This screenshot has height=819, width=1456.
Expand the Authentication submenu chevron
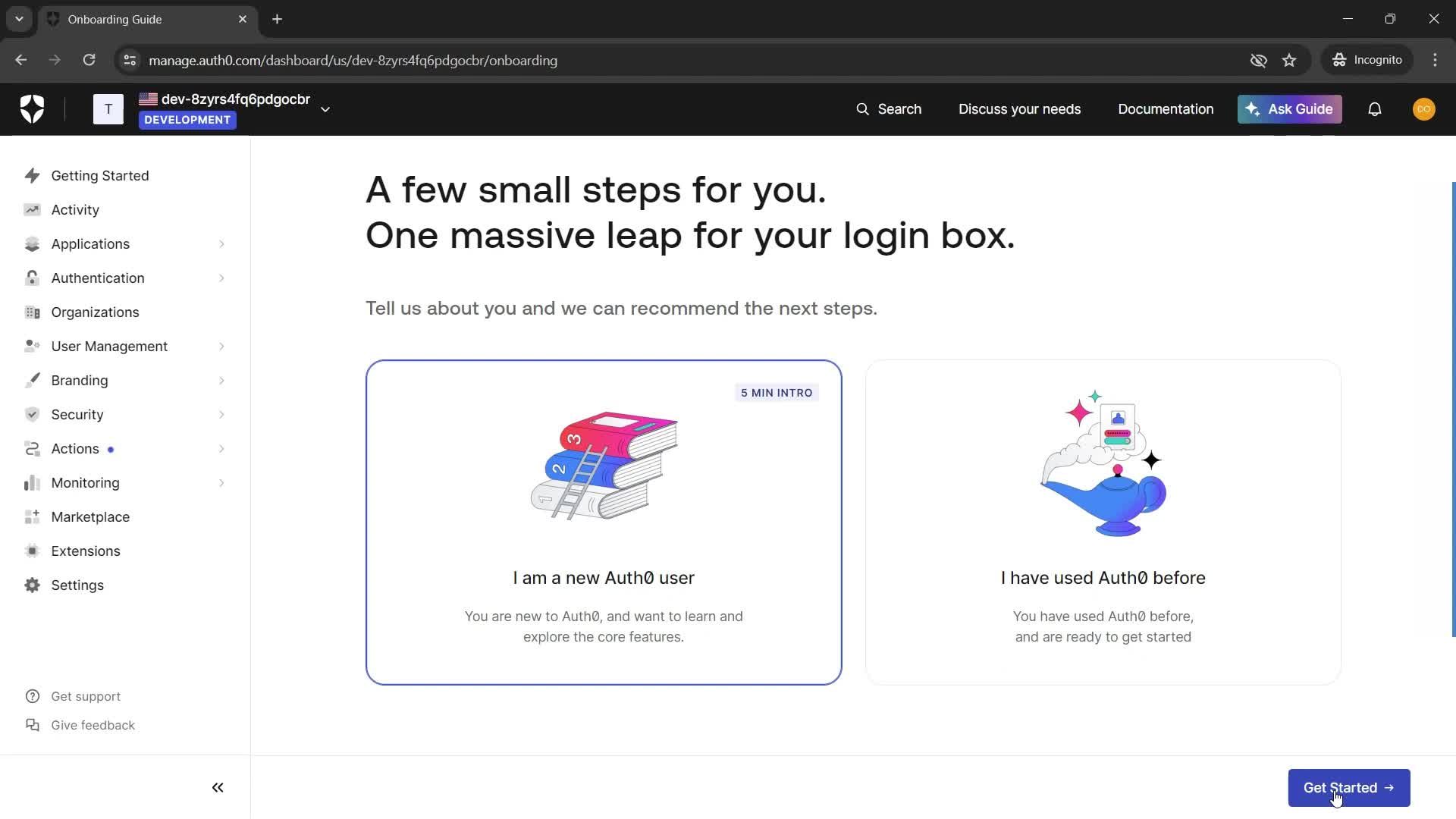coord(221,278)
